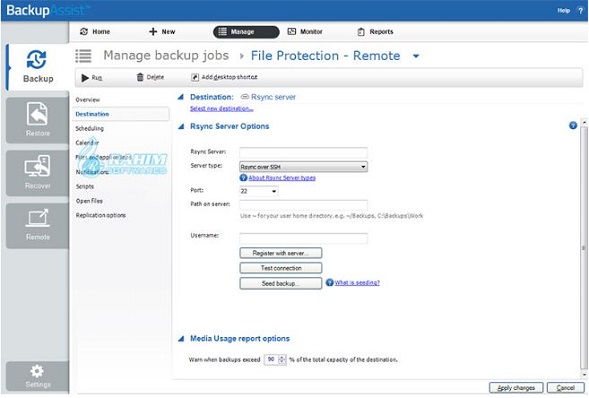Open the Remote sidebar section
The image size is (589, 398).
[x=37, y=226]
